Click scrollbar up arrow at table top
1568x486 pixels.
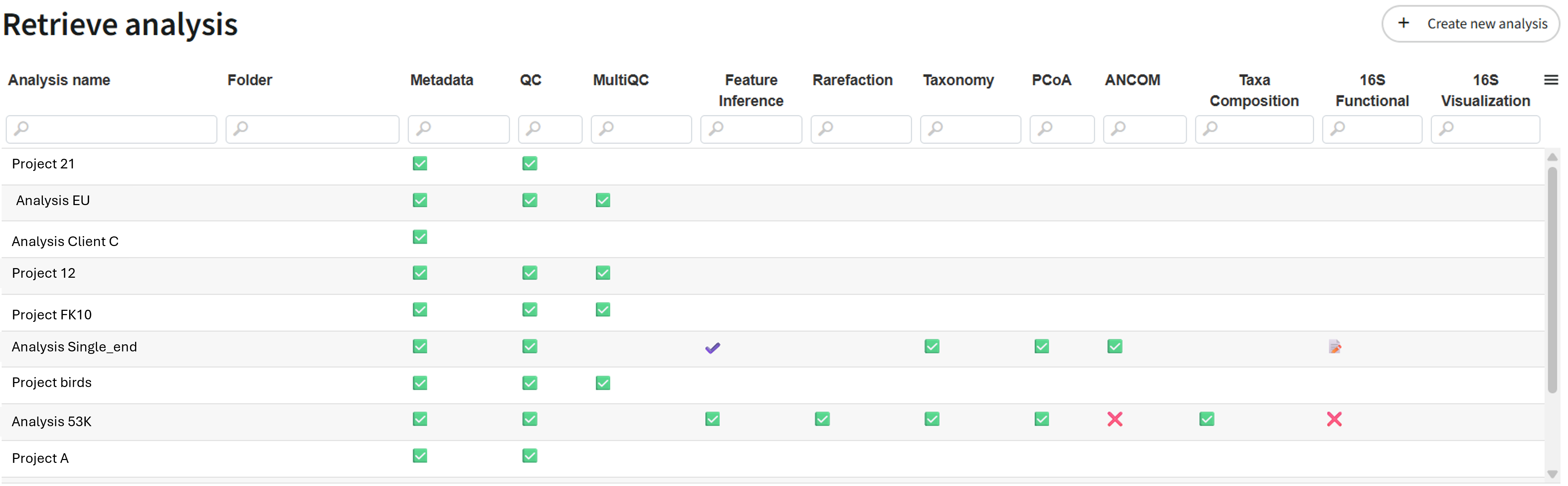point(1552,157)
